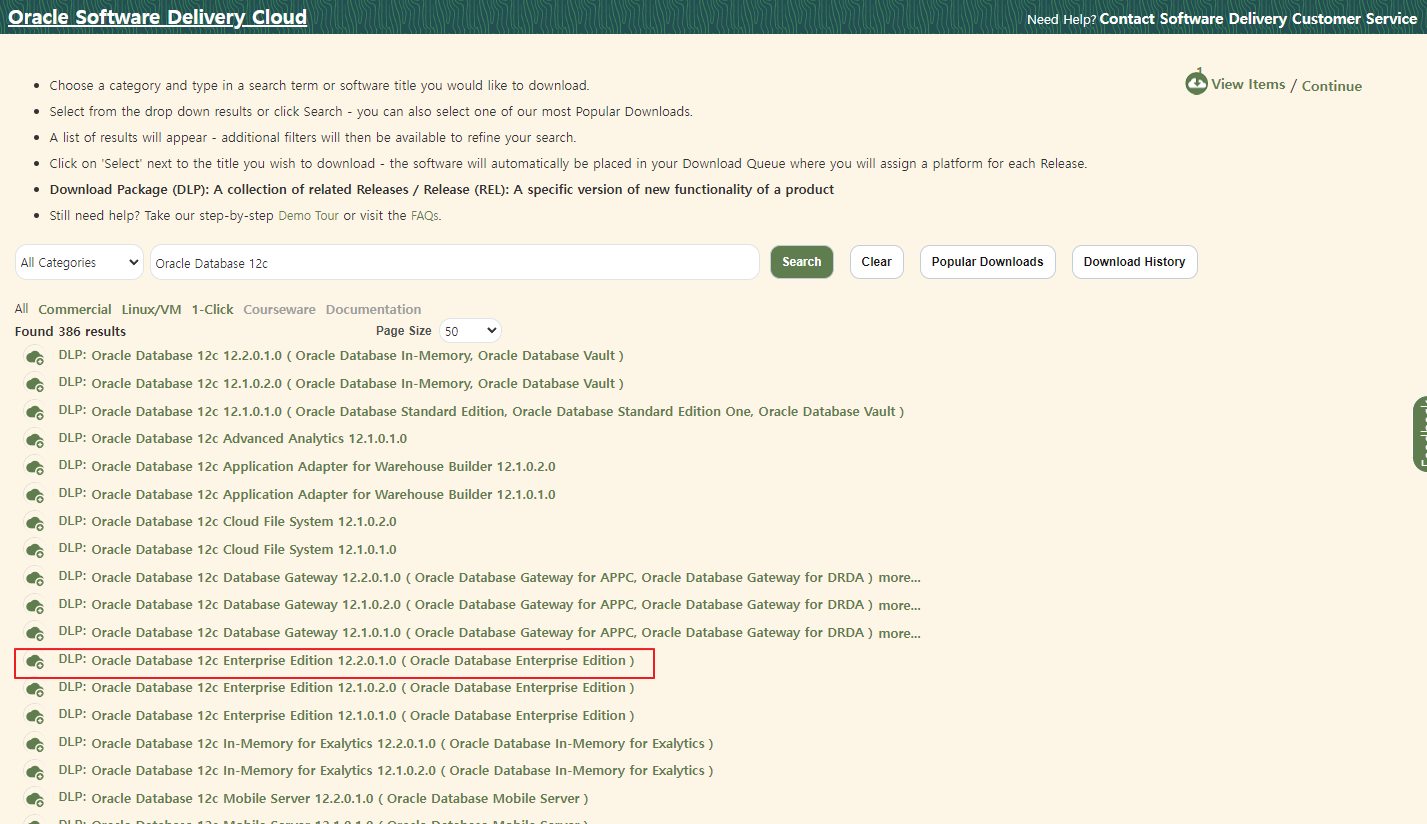1427x824 pixels.
Task: Select In-Memory for Exalytics 12.2.0.1.0 link
Action: click(x=402, y=743)
